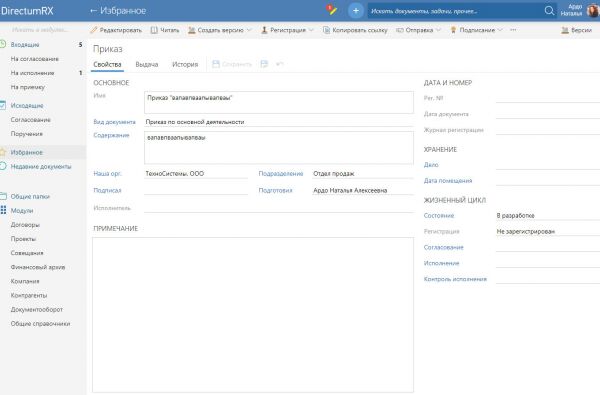The width and height of the screenshot is (600, 395).
Task: Click the Отправка icon
Action: point(399,30)
